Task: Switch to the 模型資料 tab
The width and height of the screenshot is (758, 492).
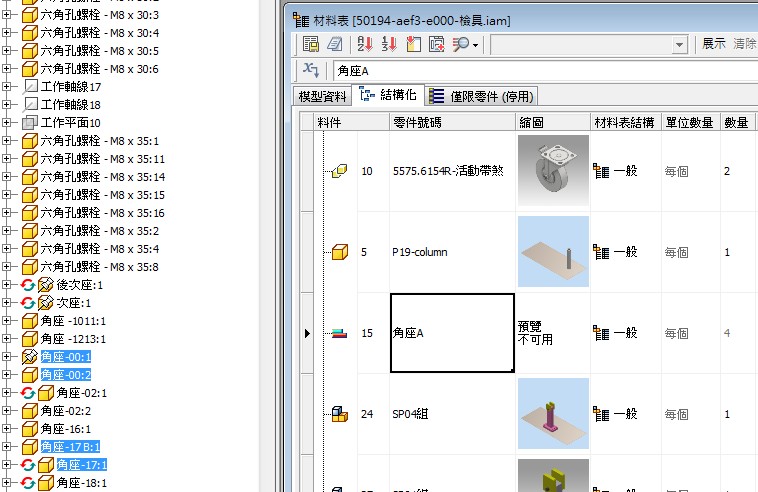Action: pos(322,96)
